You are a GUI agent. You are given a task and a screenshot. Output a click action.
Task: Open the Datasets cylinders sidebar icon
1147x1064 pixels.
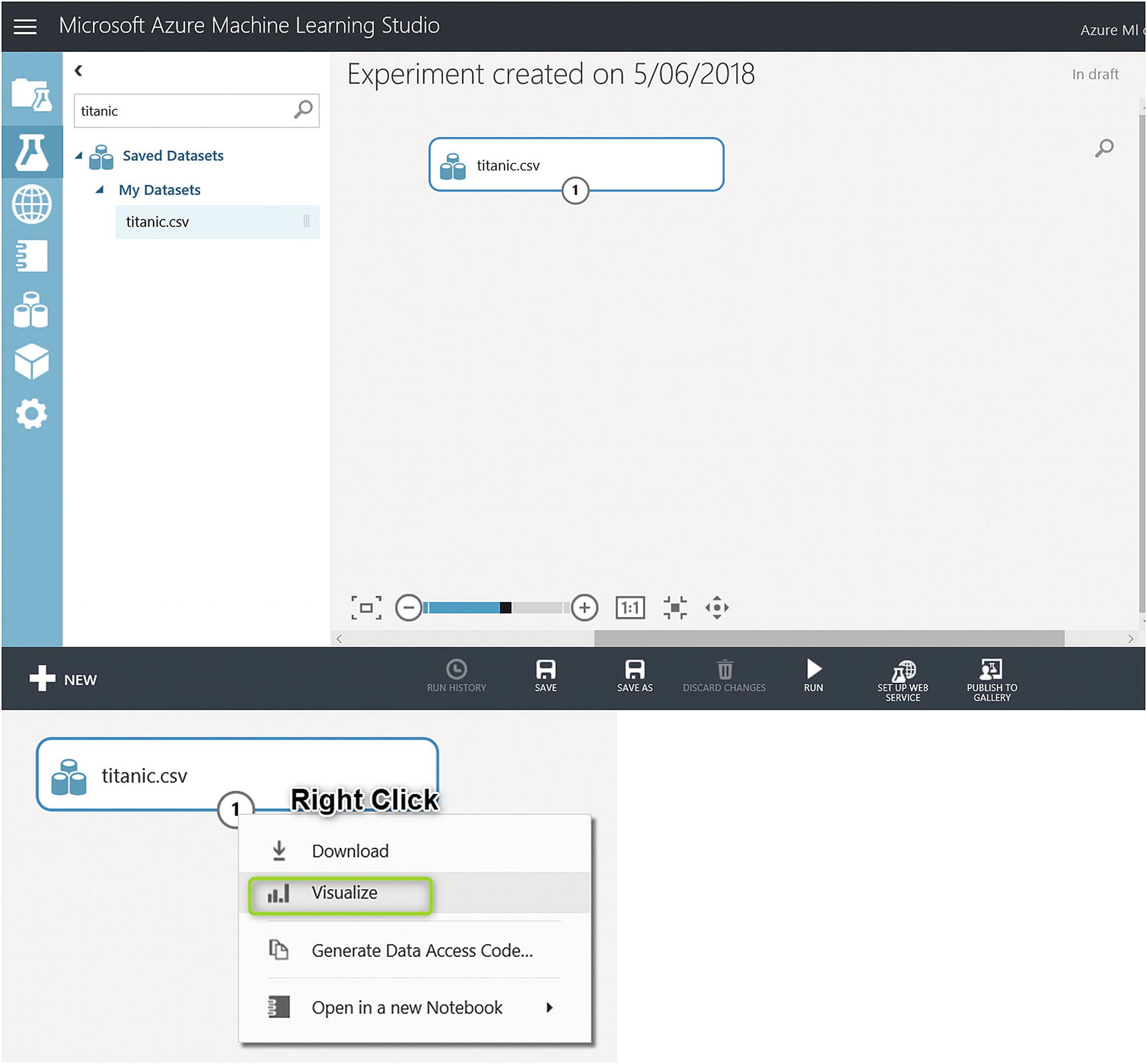click(x=31, y=309)
